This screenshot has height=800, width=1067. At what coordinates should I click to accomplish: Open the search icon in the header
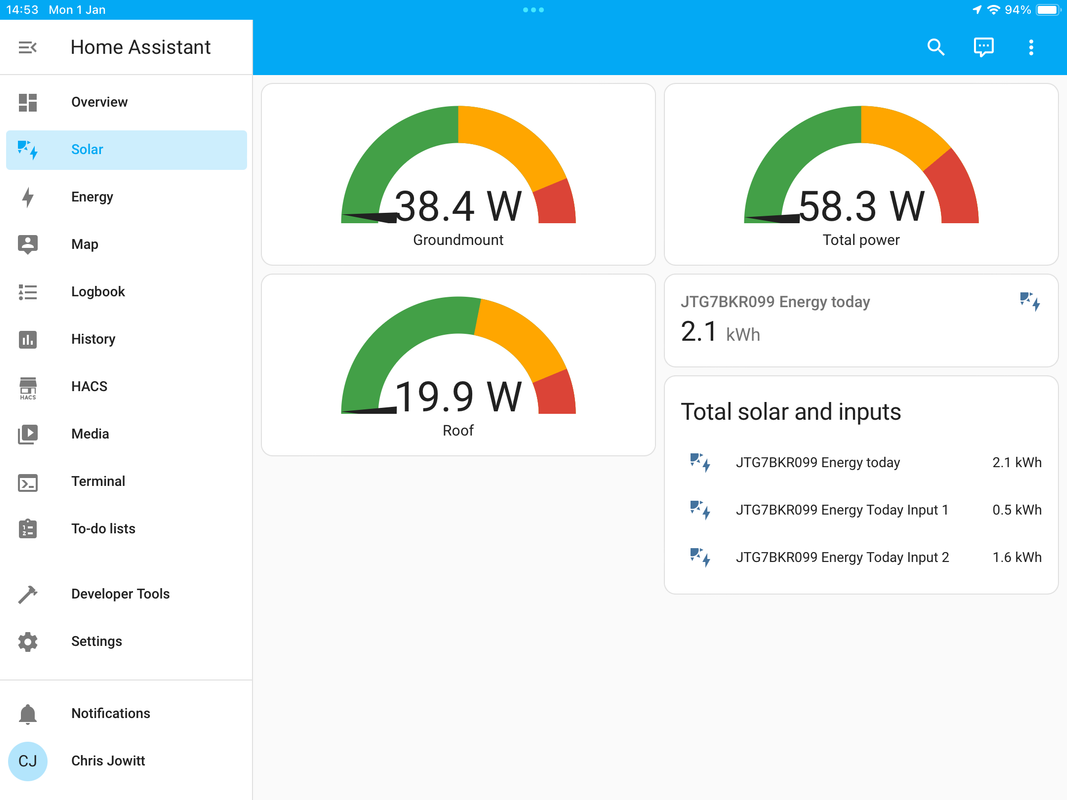[936, 47]
